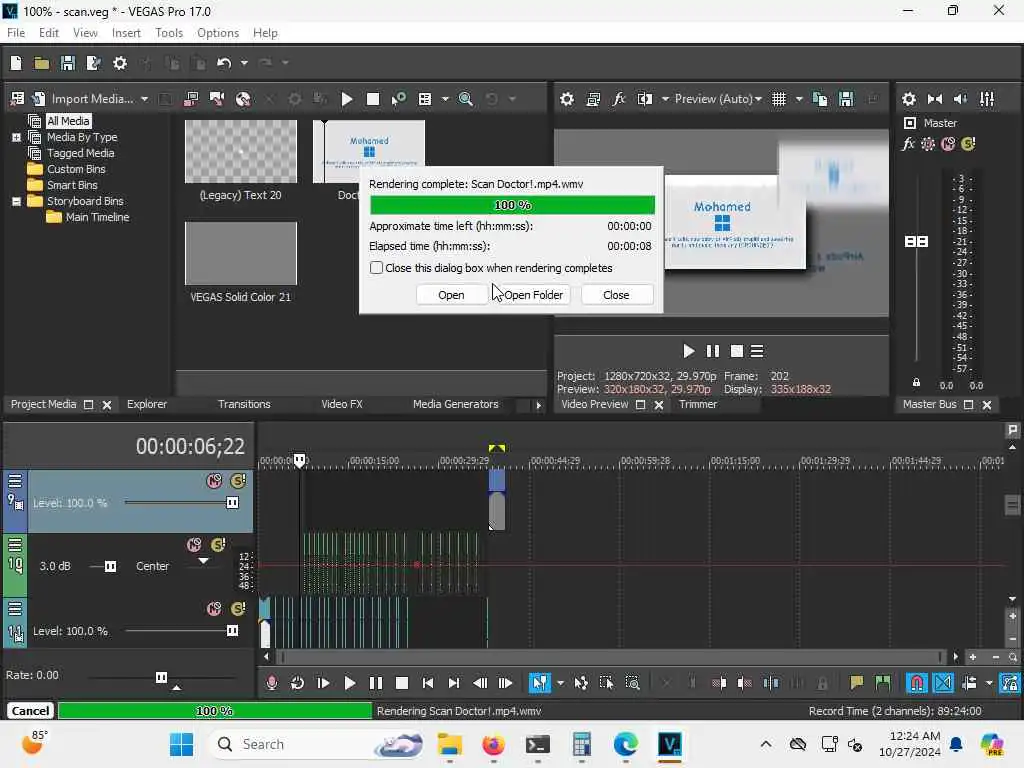
Task: Open a project with the folder icon
Action: pos(42,63)
